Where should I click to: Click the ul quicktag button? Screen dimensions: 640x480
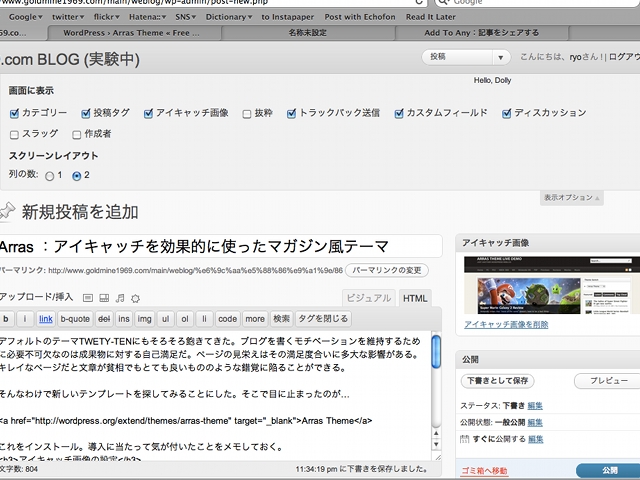[x=165, y=319]
